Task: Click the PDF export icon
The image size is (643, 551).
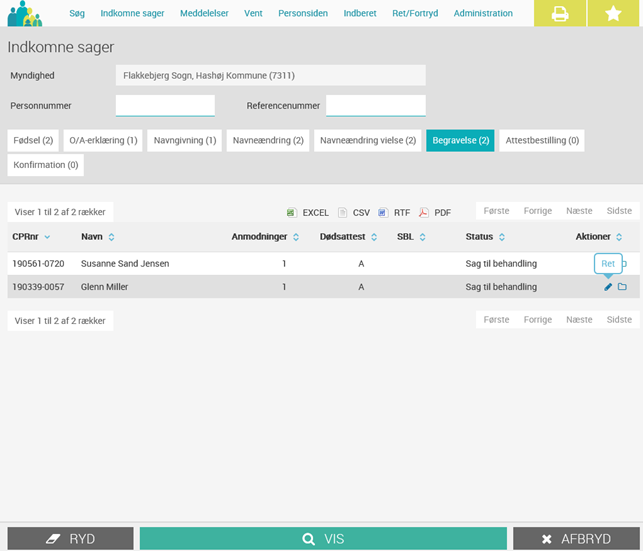Action: coord(423,212)
